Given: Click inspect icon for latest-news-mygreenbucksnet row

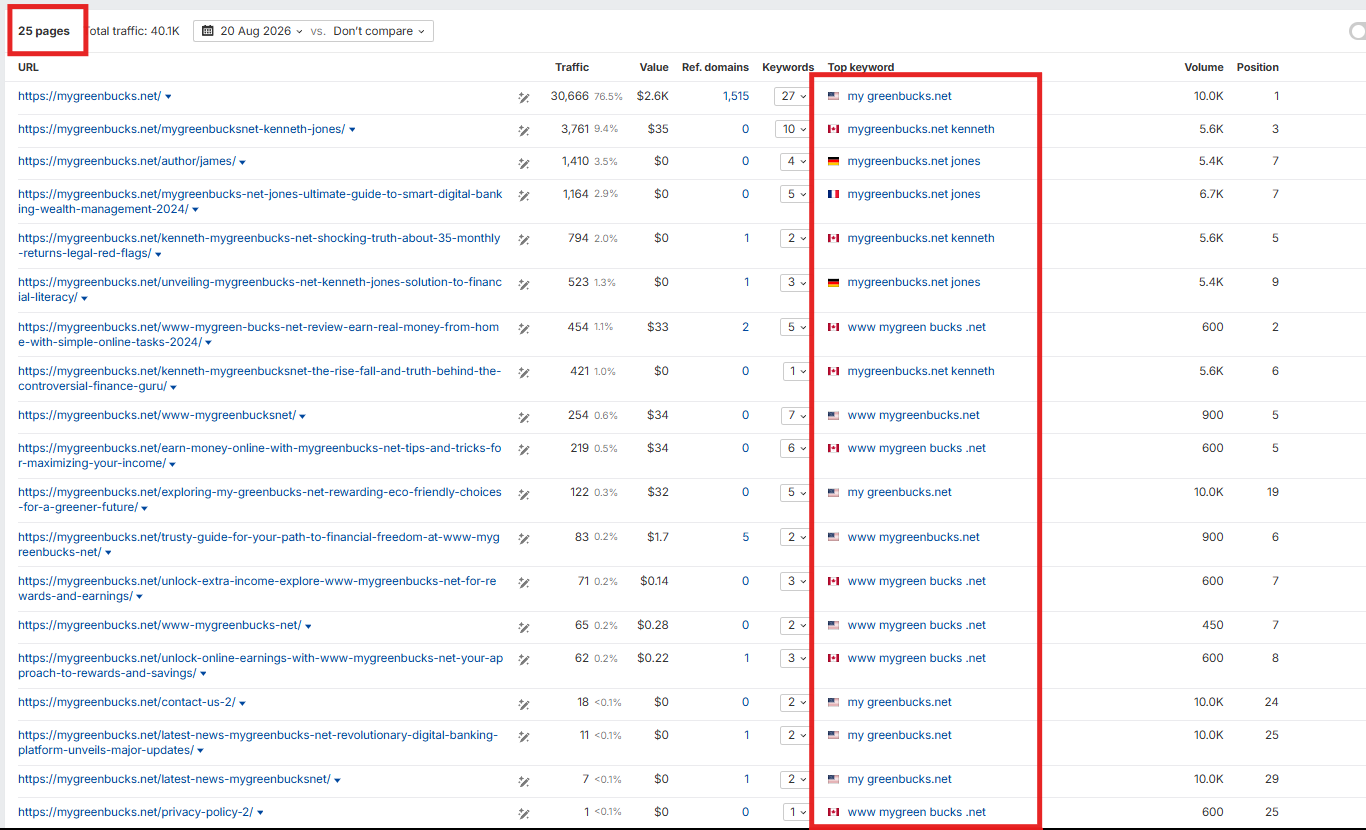Looking at the screenshot, I should click(x=523, y=781).
